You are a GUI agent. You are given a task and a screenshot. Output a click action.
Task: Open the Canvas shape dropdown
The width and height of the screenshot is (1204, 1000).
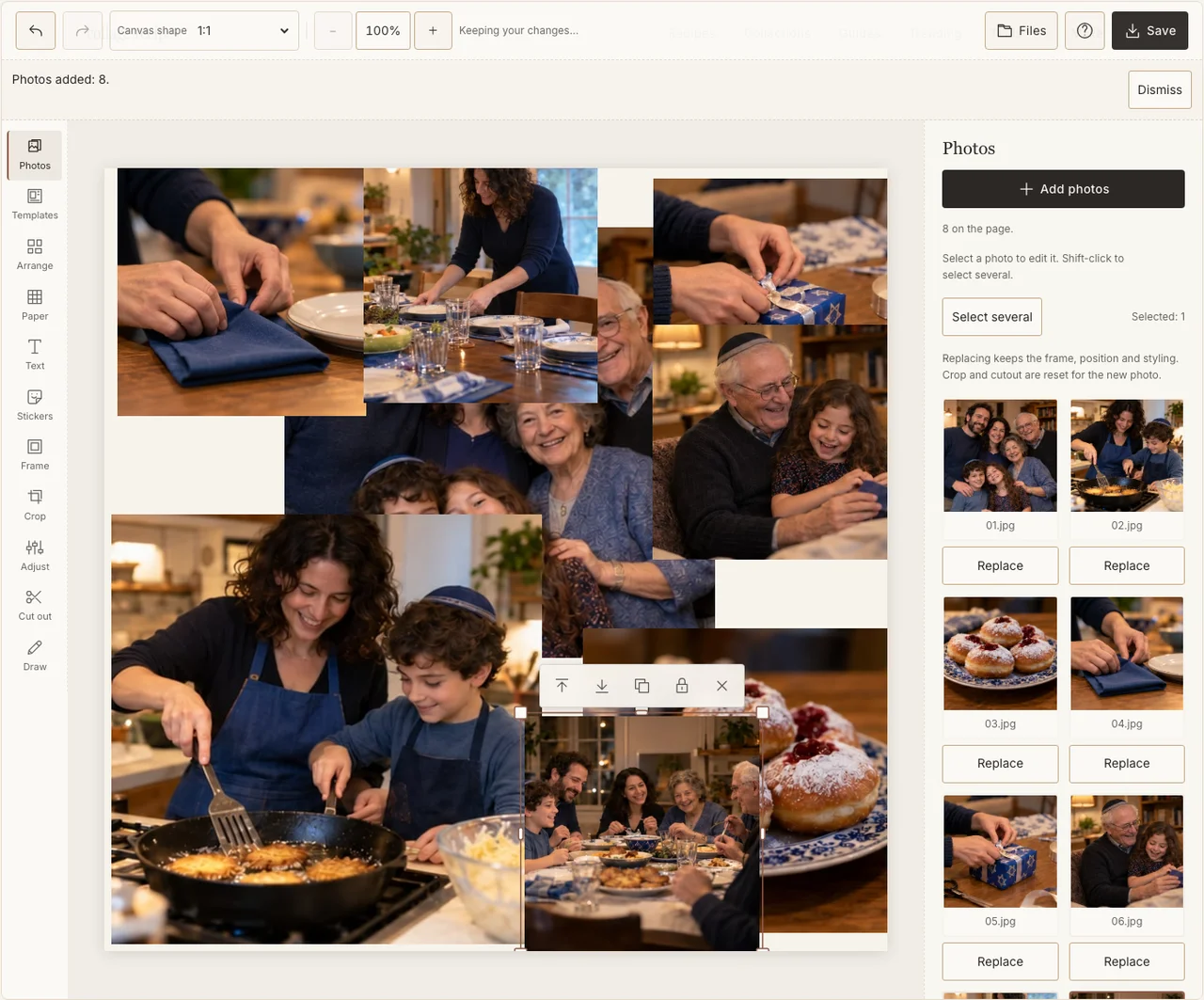[x=204, y=31]
